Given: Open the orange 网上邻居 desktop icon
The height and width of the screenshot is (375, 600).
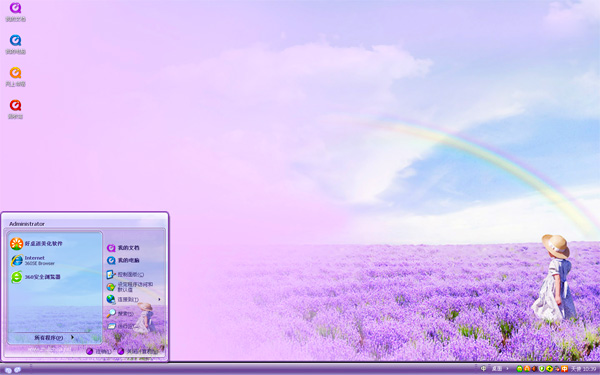Looking at the screenshot, I should pyautogui.click(x=15, y=77).
